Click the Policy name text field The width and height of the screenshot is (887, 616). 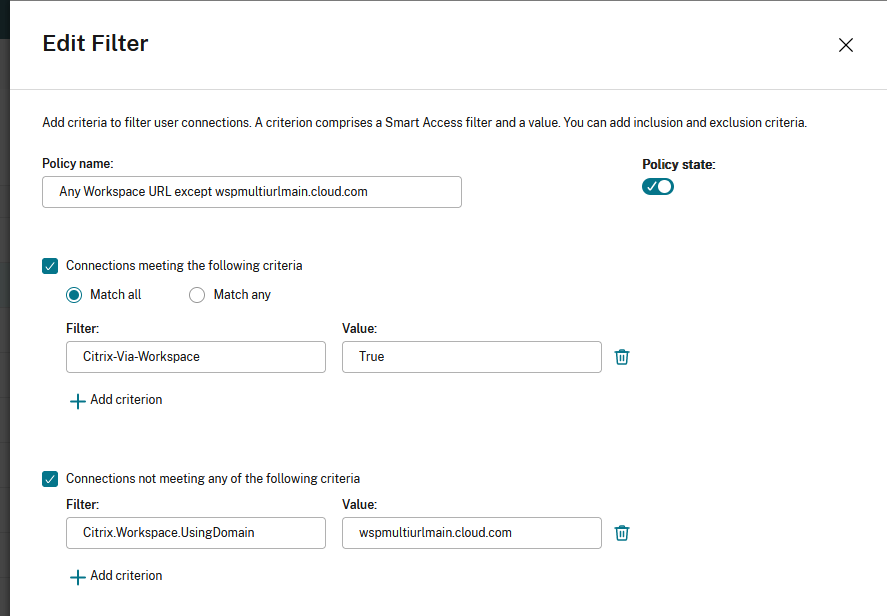coord(251,192)
